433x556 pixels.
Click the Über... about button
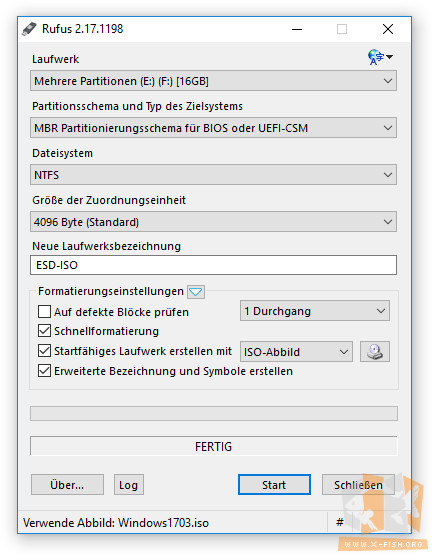[67, 484]
